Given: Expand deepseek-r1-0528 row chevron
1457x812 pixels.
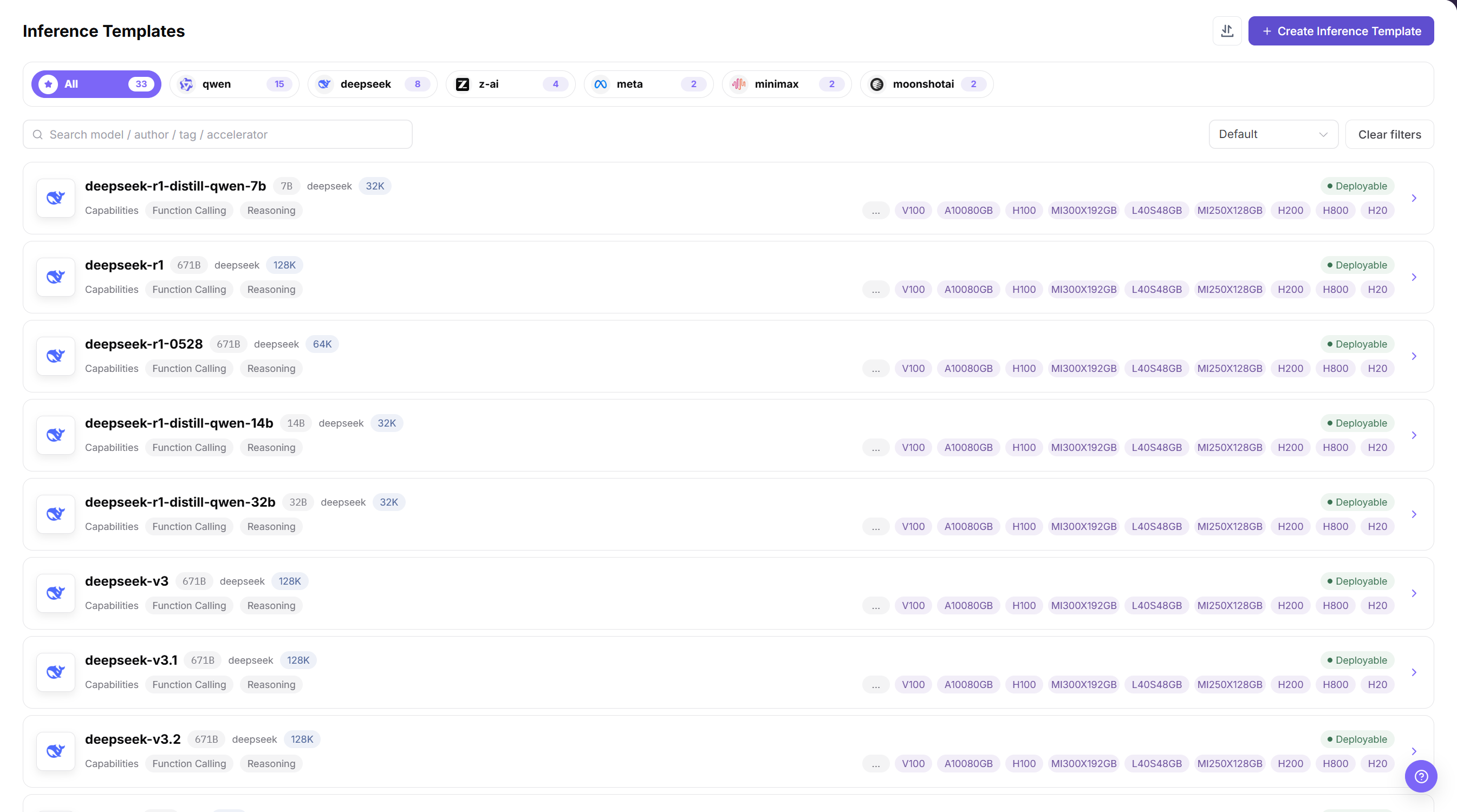Looking at the screenshot, I should point(1414,356).
